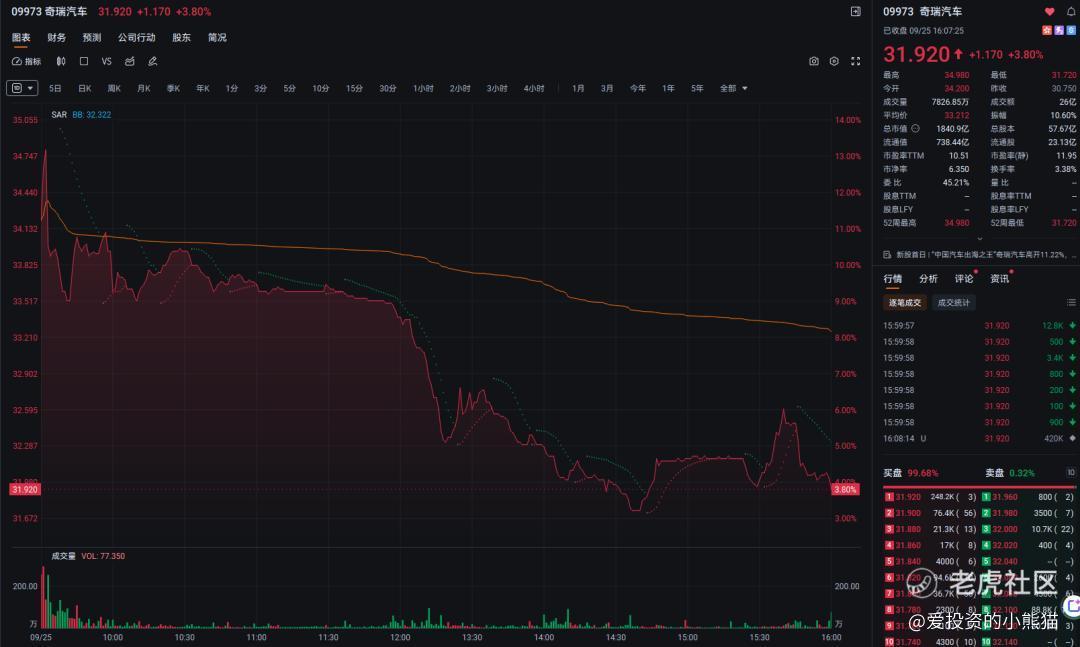Viewport: 1080px width, 647px height.
Task: Open chart settings hexagon icon
Action: coord(834,61)
